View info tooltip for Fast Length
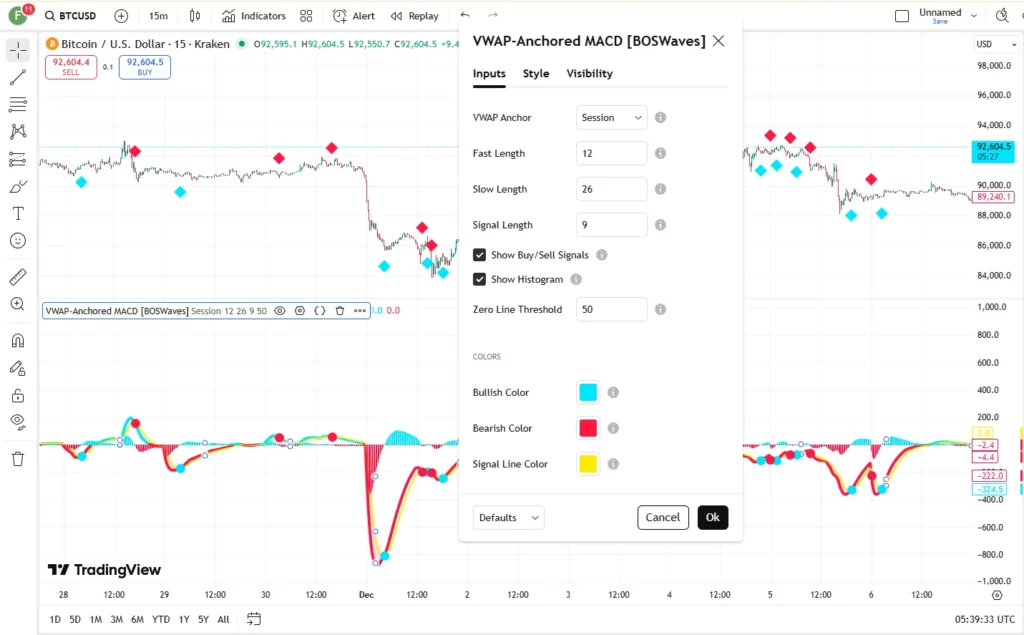This screenshot has width=1024, height=635. click(660, 154)
